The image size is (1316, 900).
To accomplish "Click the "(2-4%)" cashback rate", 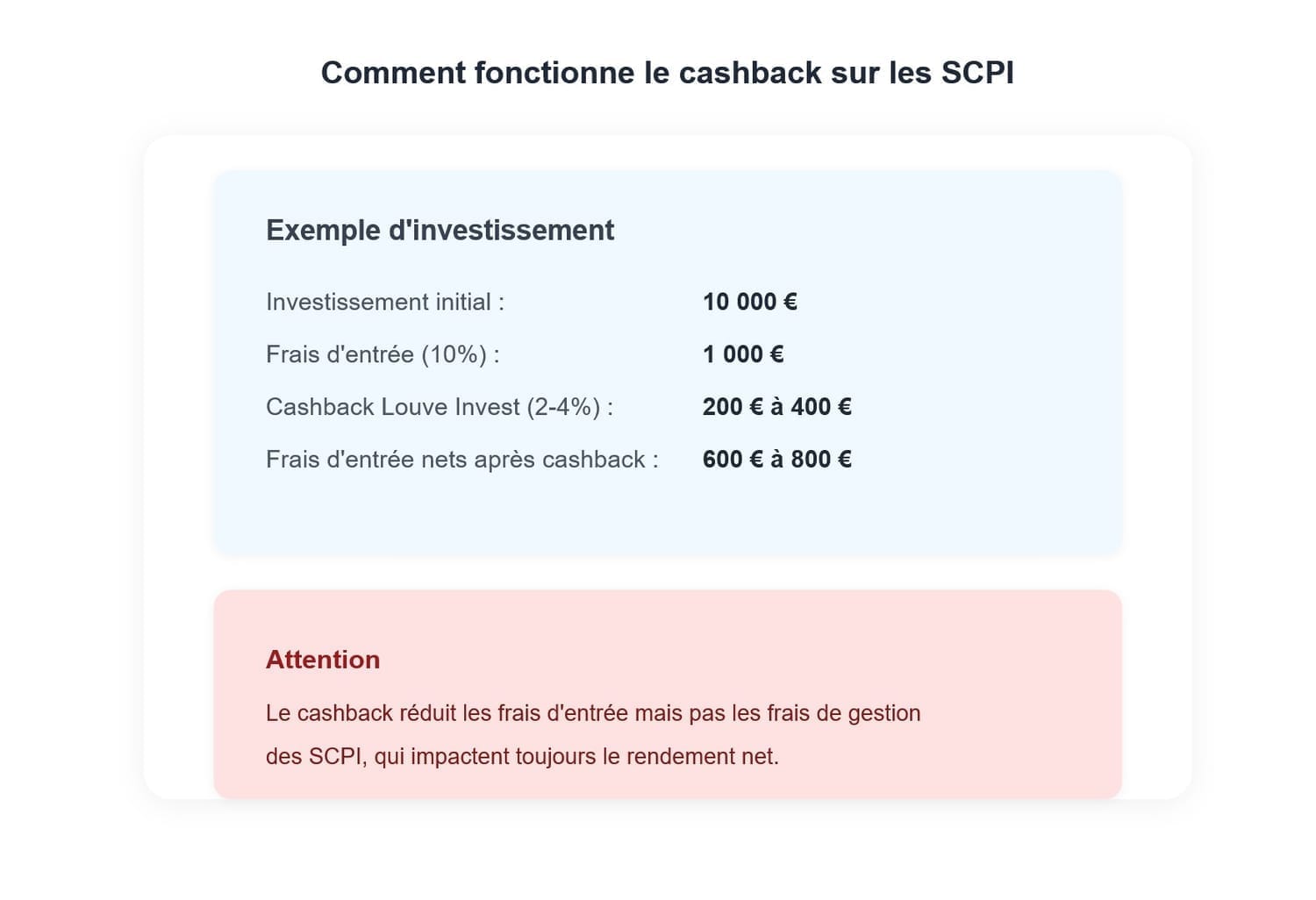I will point(564,407).
